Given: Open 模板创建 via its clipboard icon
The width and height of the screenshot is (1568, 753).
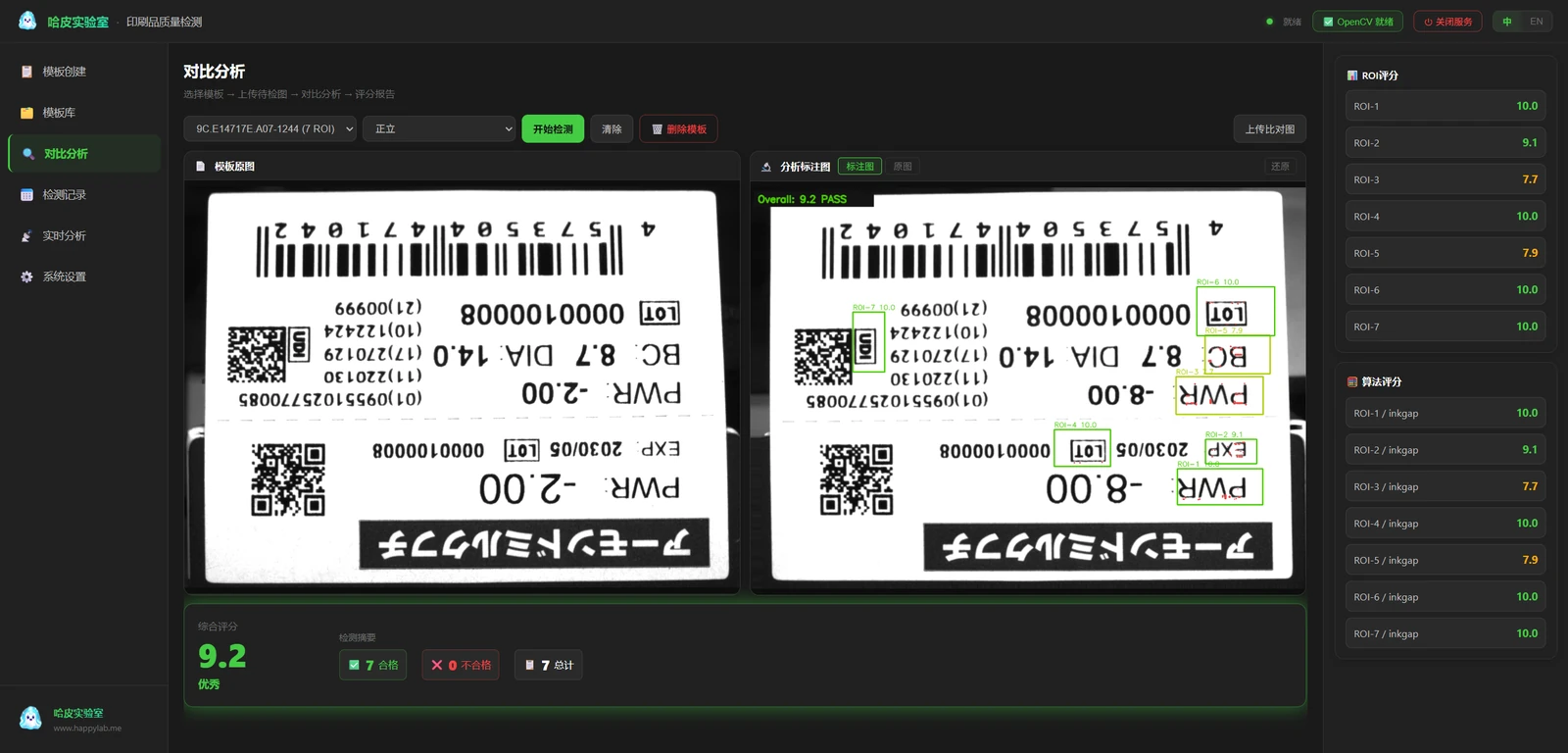Looking at the screenshot, I should coord(26,72).
